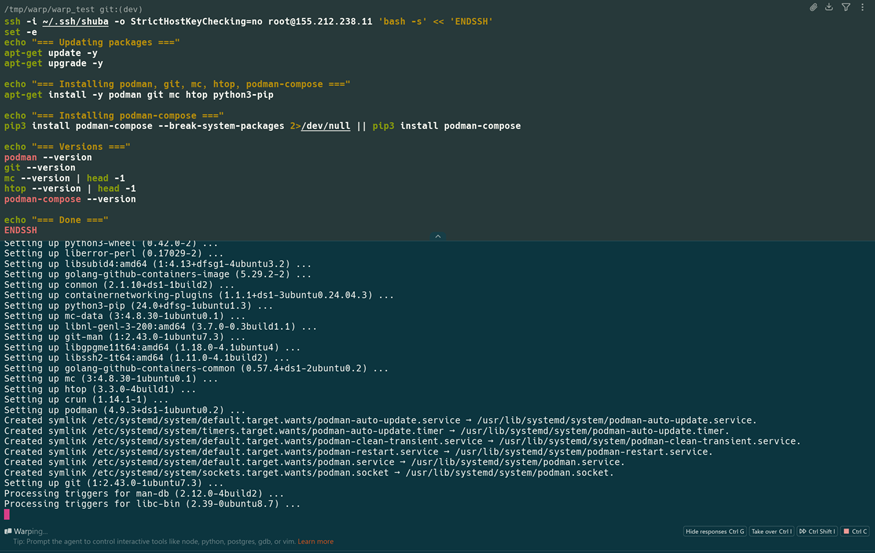Click the pink terminal cursor block
Viewport: 875px width, 553px height.
pyautogui.click(x=7, y=515)
